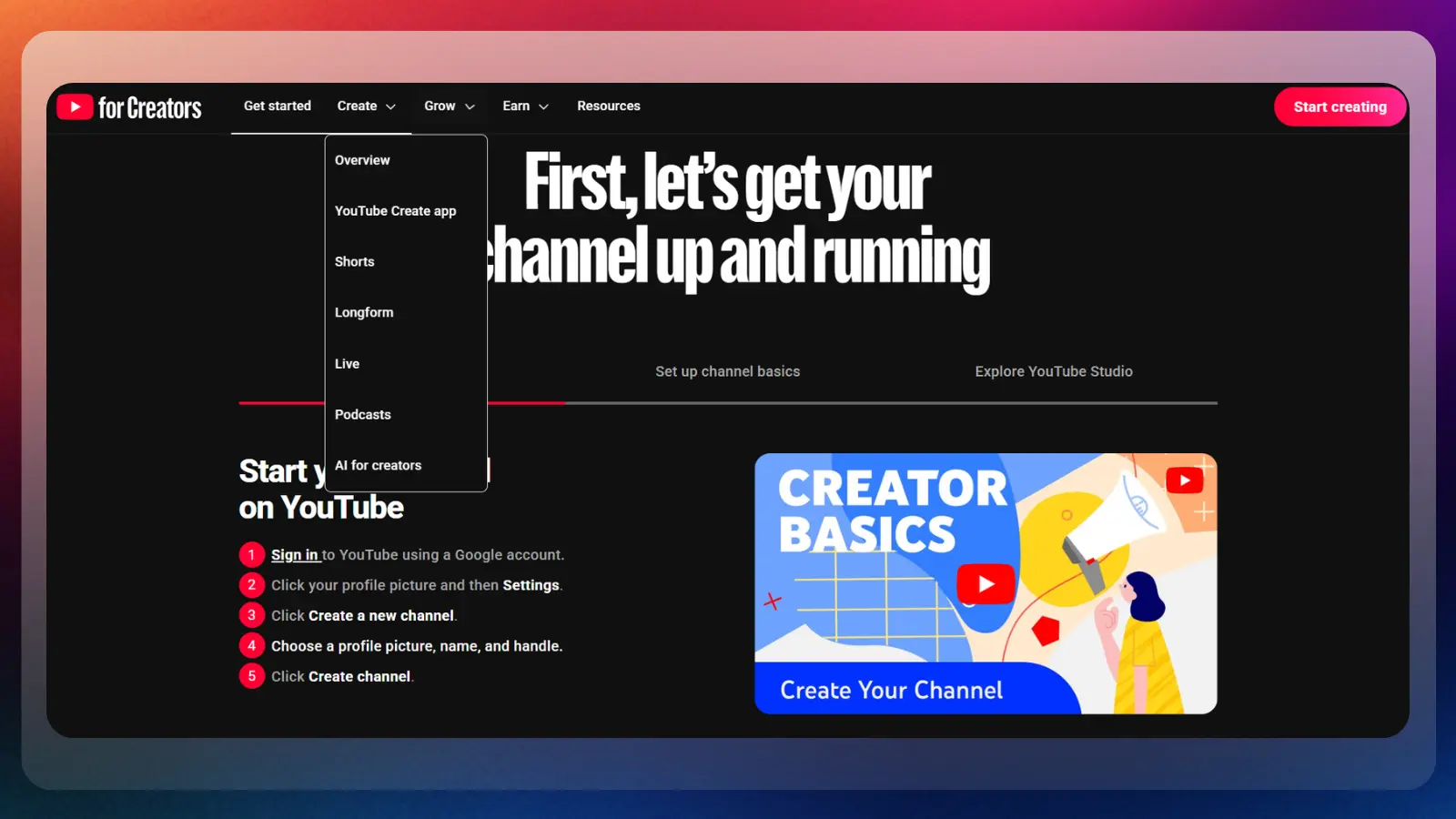Select AI for creators menu entry
The height and width of the screenshot is (819, 1456).
[x=378, y=466]
